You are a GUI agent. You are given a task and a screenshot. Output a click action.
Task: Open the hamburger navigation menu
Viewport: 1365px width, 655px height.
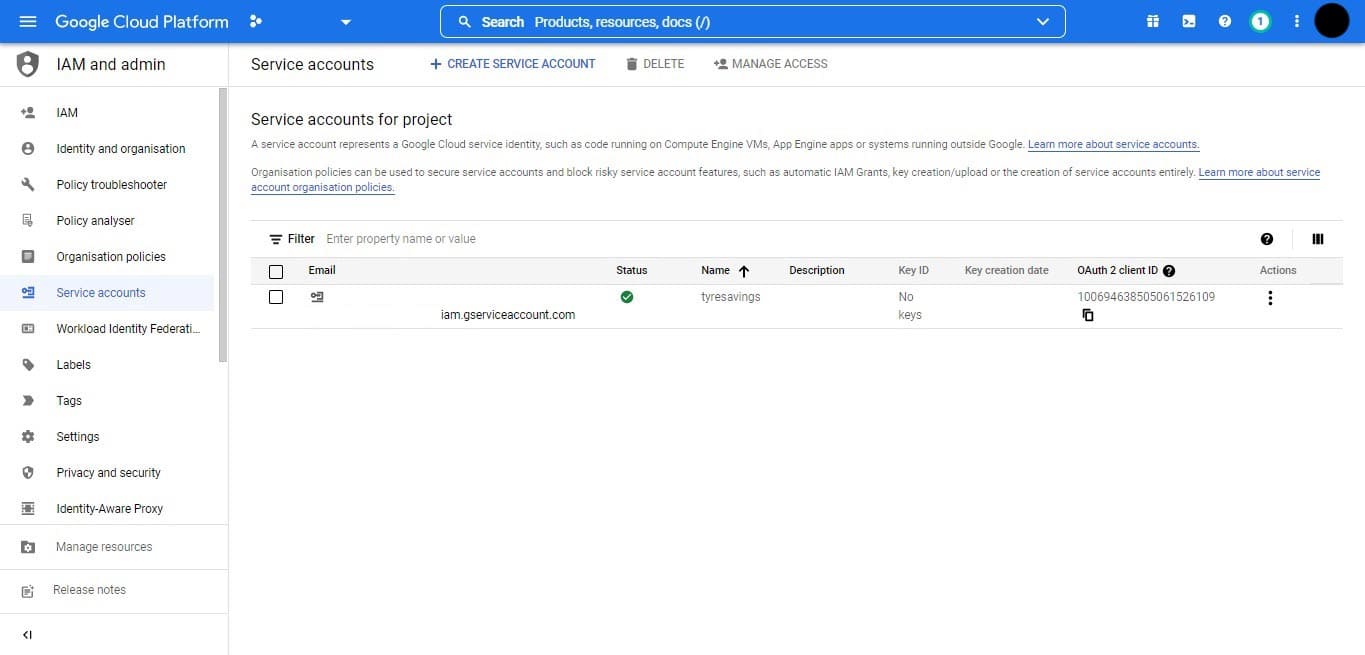[x=28, y=21]
